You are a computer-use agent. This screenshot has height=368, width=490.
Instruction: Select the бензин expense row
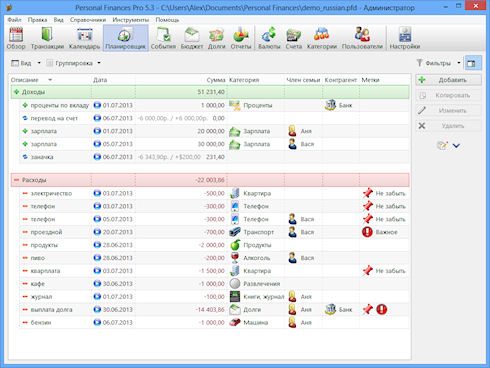(x=214, y=322)
